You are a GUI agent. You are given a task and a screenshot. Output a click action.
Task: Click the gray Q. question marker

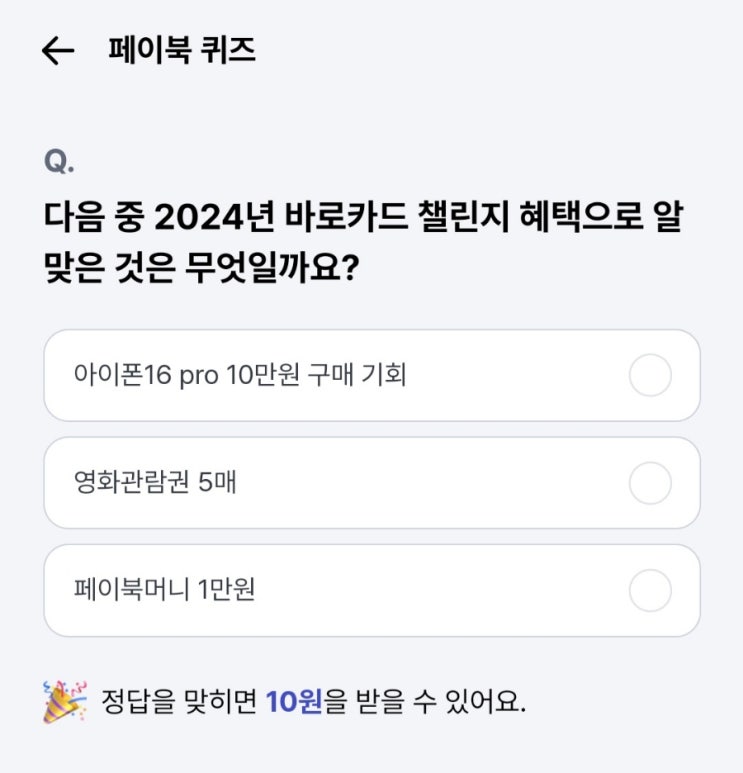click(x=59, y=161)
